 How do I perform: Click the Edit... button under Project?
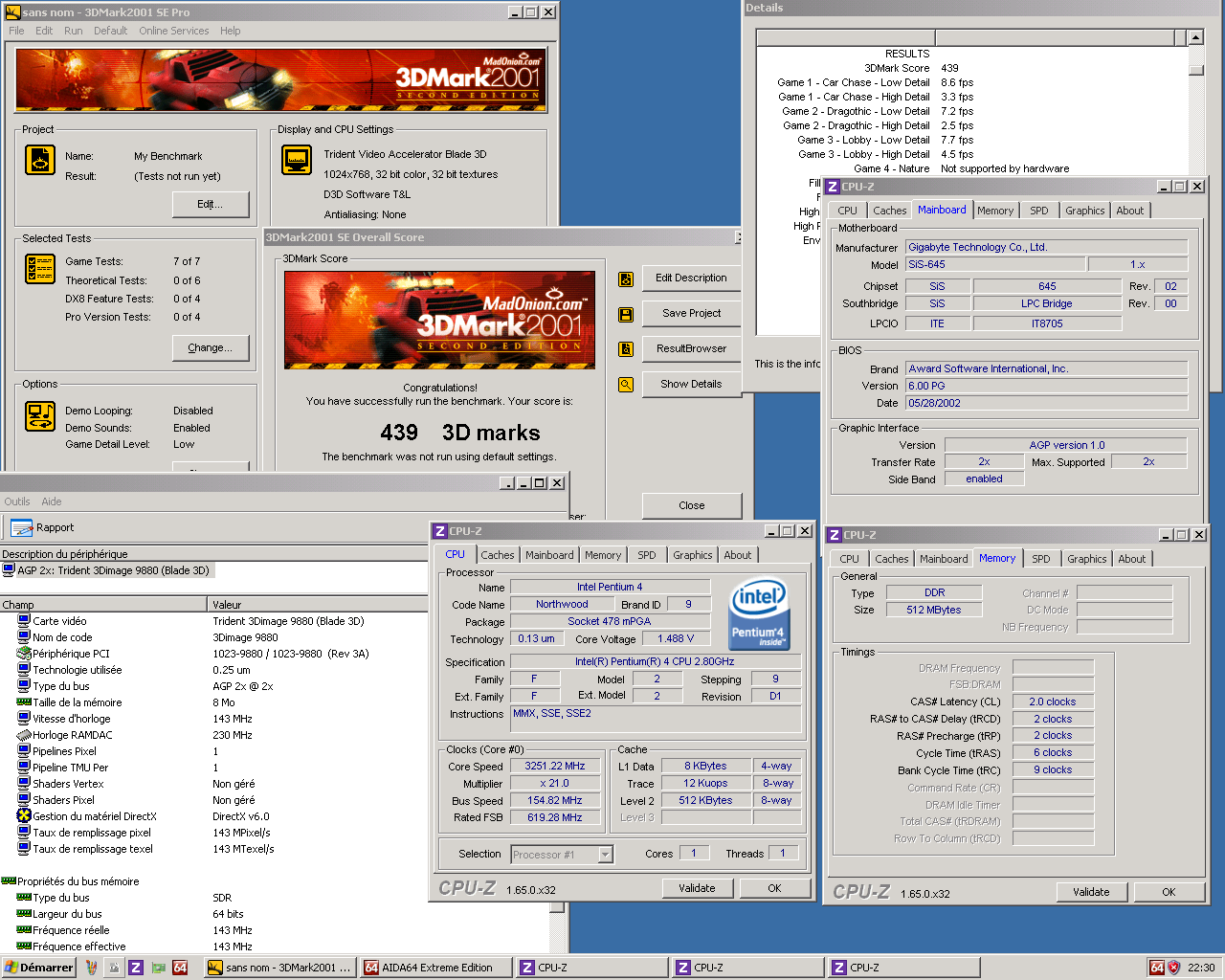(x=211, y=204)
